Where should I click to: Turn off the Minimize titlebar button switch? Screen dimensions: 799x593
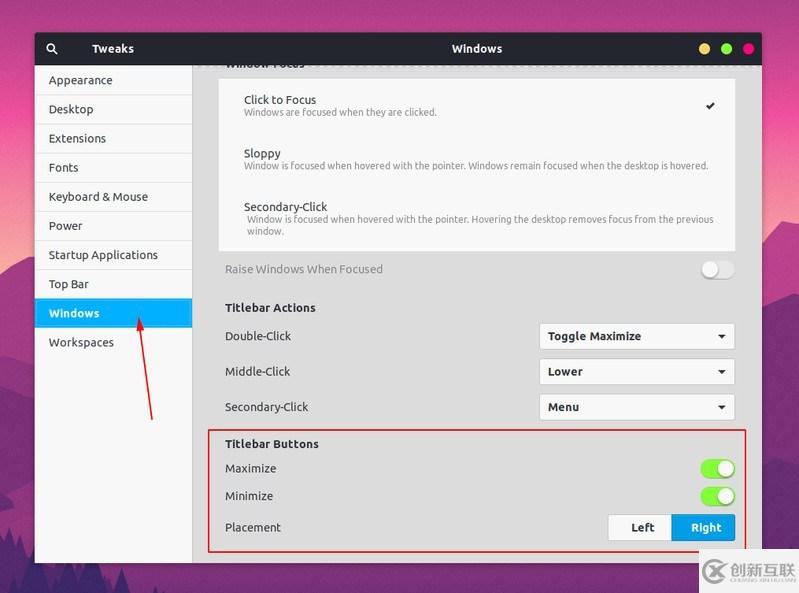(x=717, y=496)
